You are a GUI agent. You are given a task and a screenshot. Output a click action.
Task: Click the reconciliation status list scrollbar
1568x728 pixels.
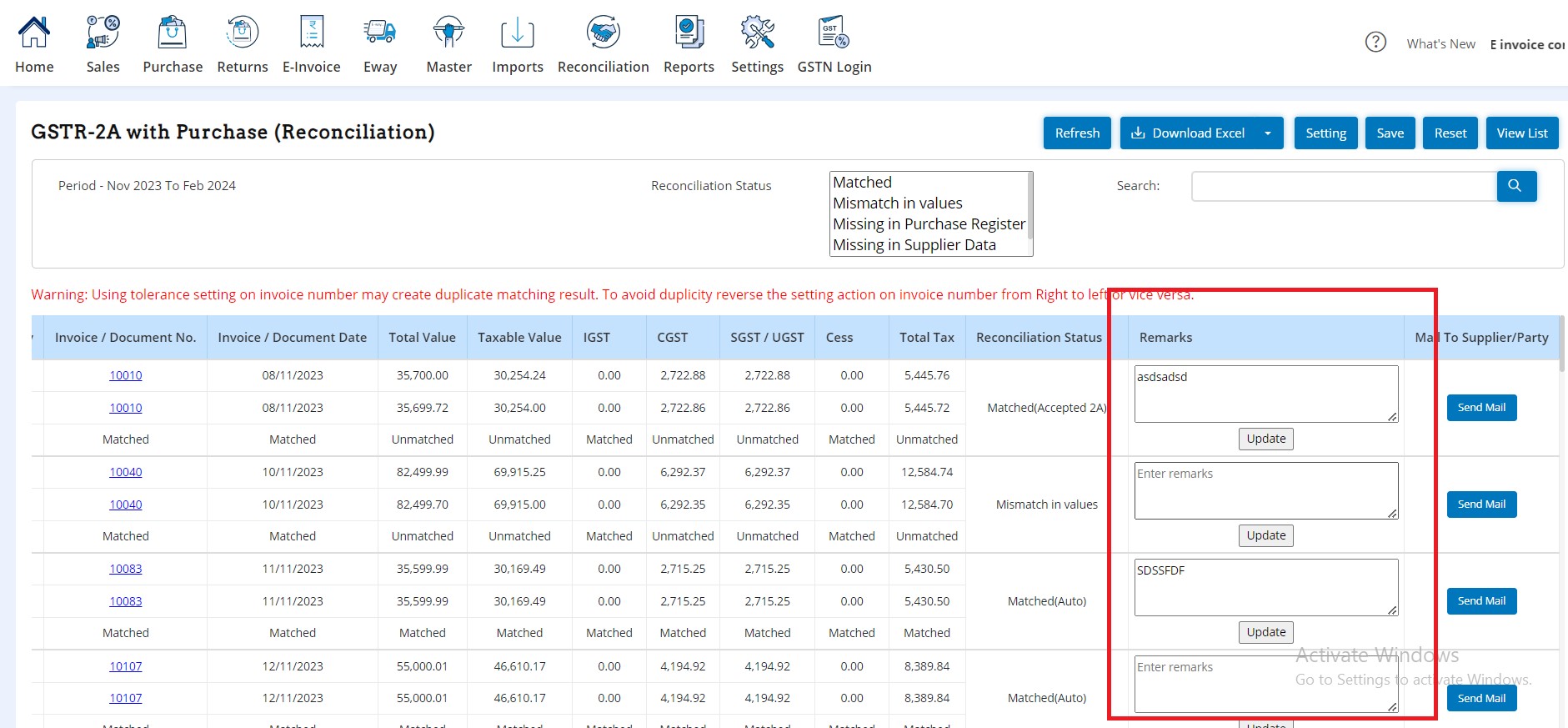pos(1030,206)
